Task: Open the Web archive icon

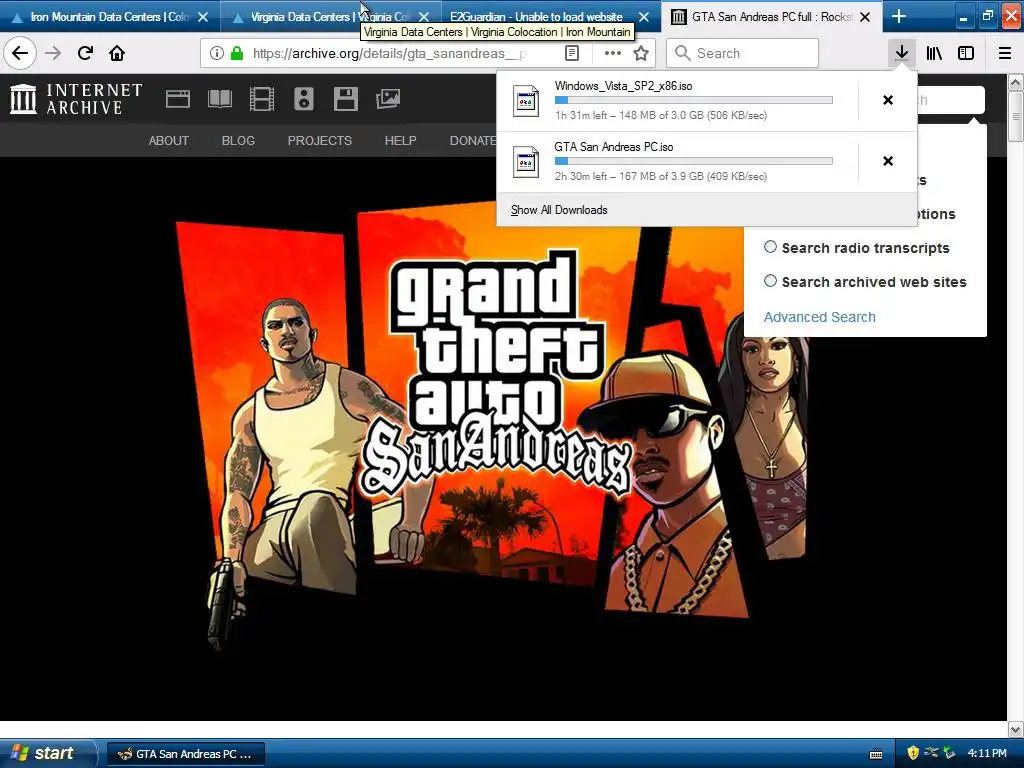Action: [178, 99]
